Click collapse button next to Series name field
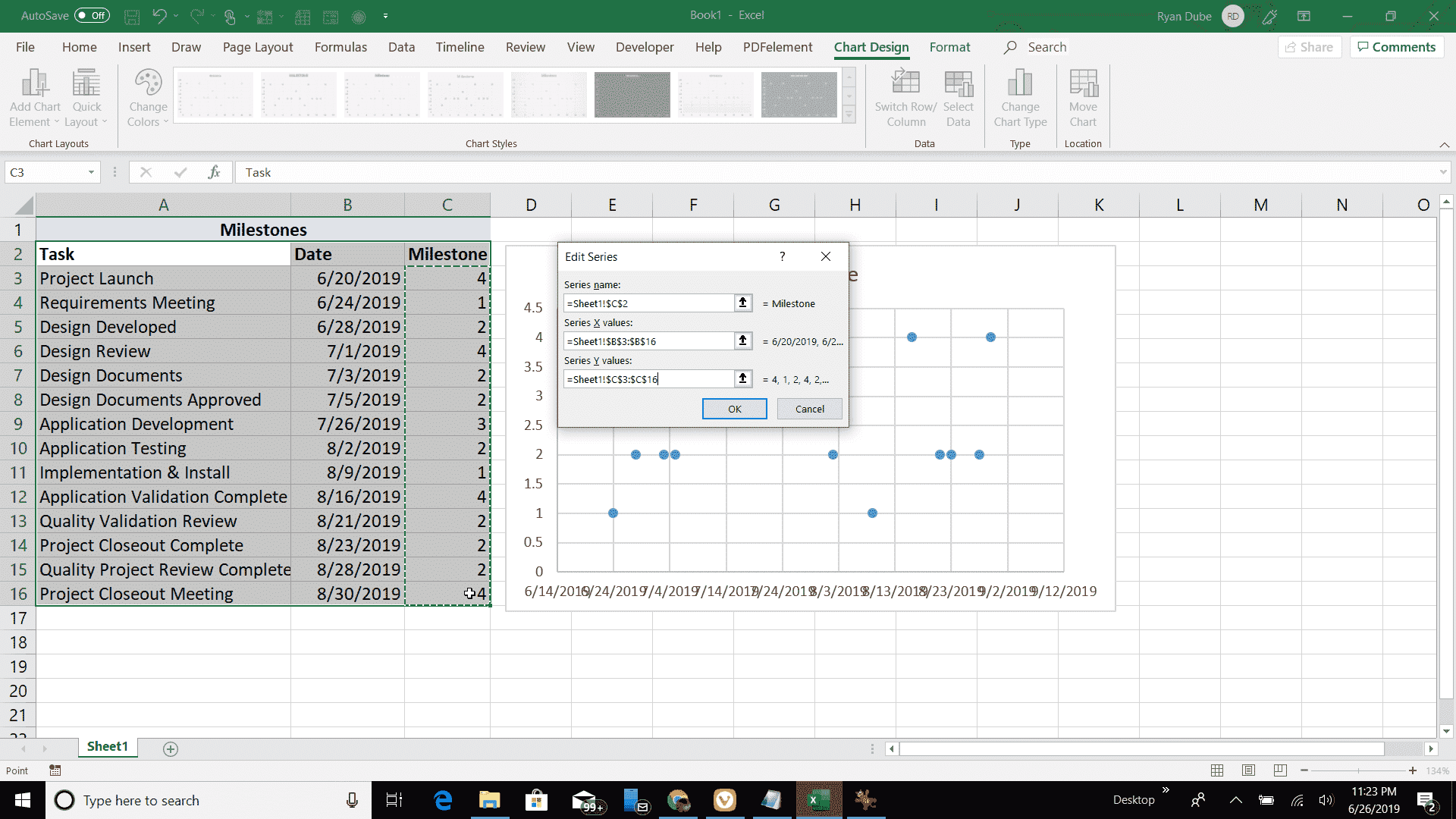Viewport: 1456px width, 819px height. [x=742, y=303]
